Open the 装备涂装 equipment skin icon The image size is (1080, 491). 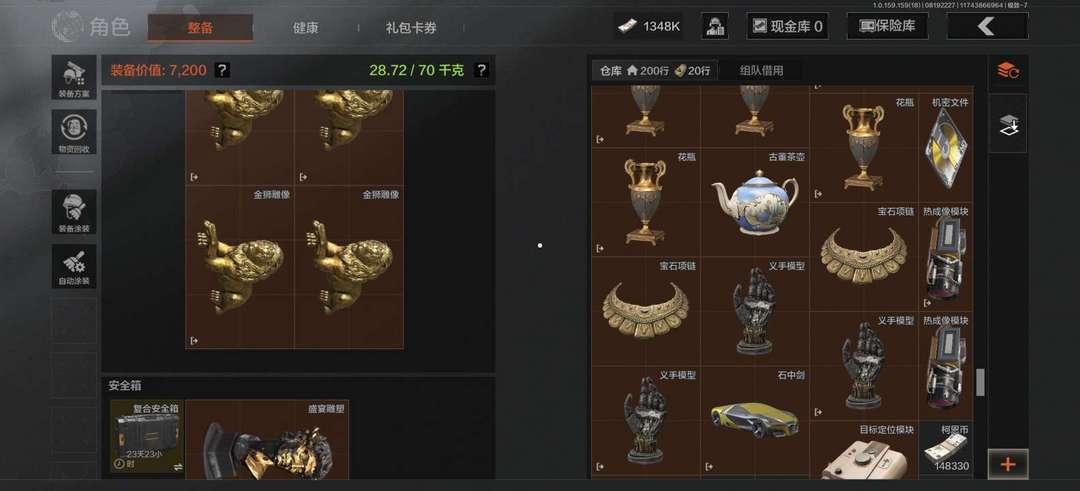(x=74, y=211)
